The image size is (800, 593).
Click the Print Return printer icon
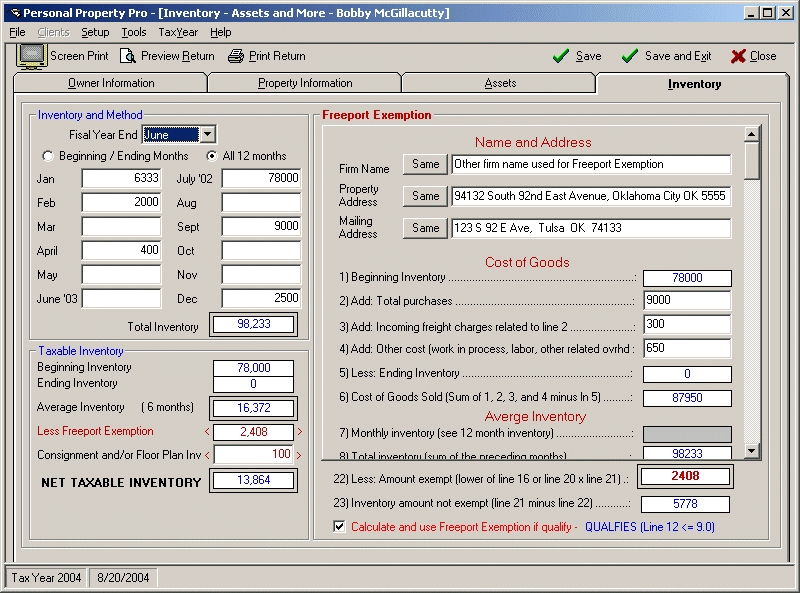(x=236, y=56)
